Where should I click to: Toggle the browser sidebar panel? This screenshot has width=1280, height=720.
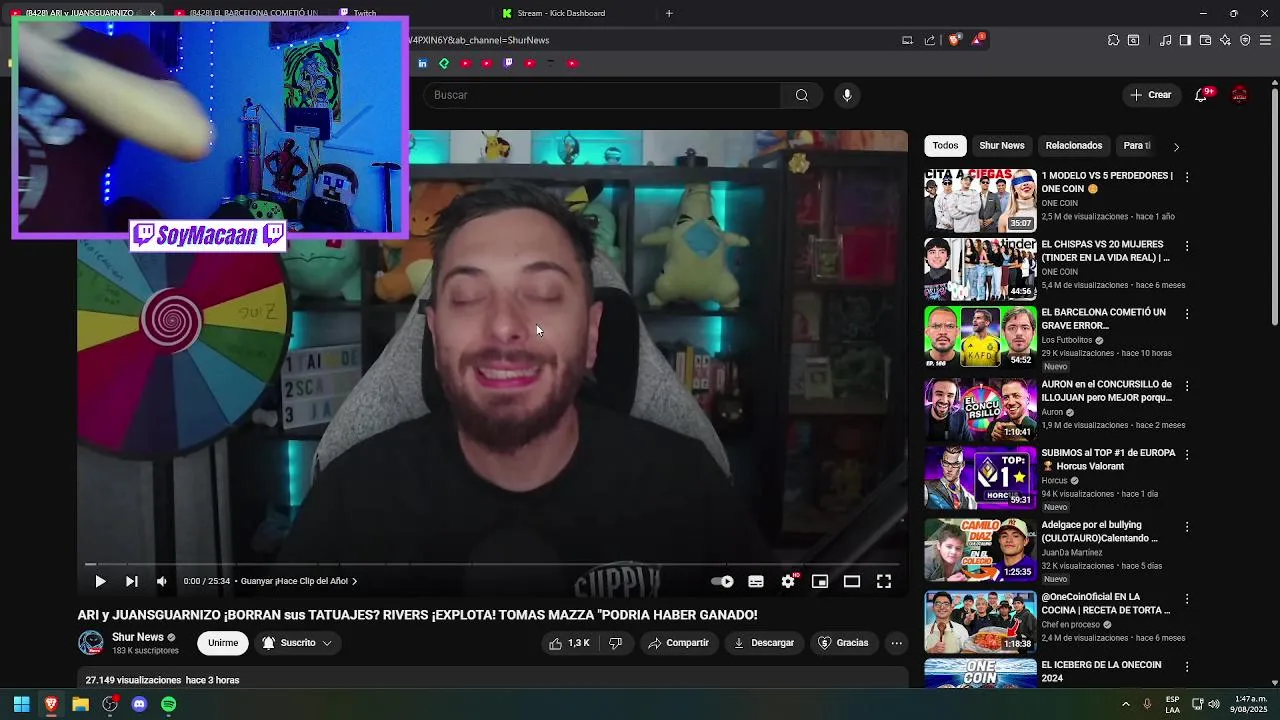[1185, 40]
